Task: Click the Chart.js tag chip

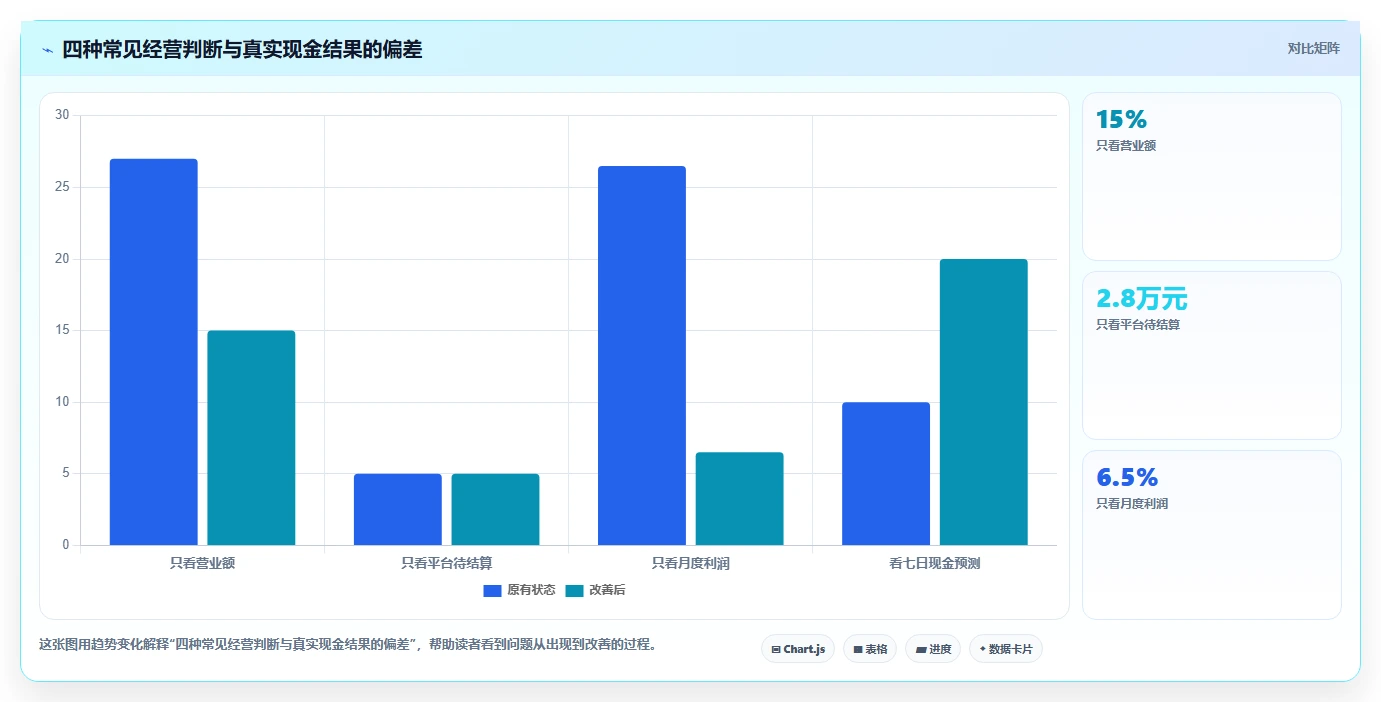Action: (x=798, y=649)
